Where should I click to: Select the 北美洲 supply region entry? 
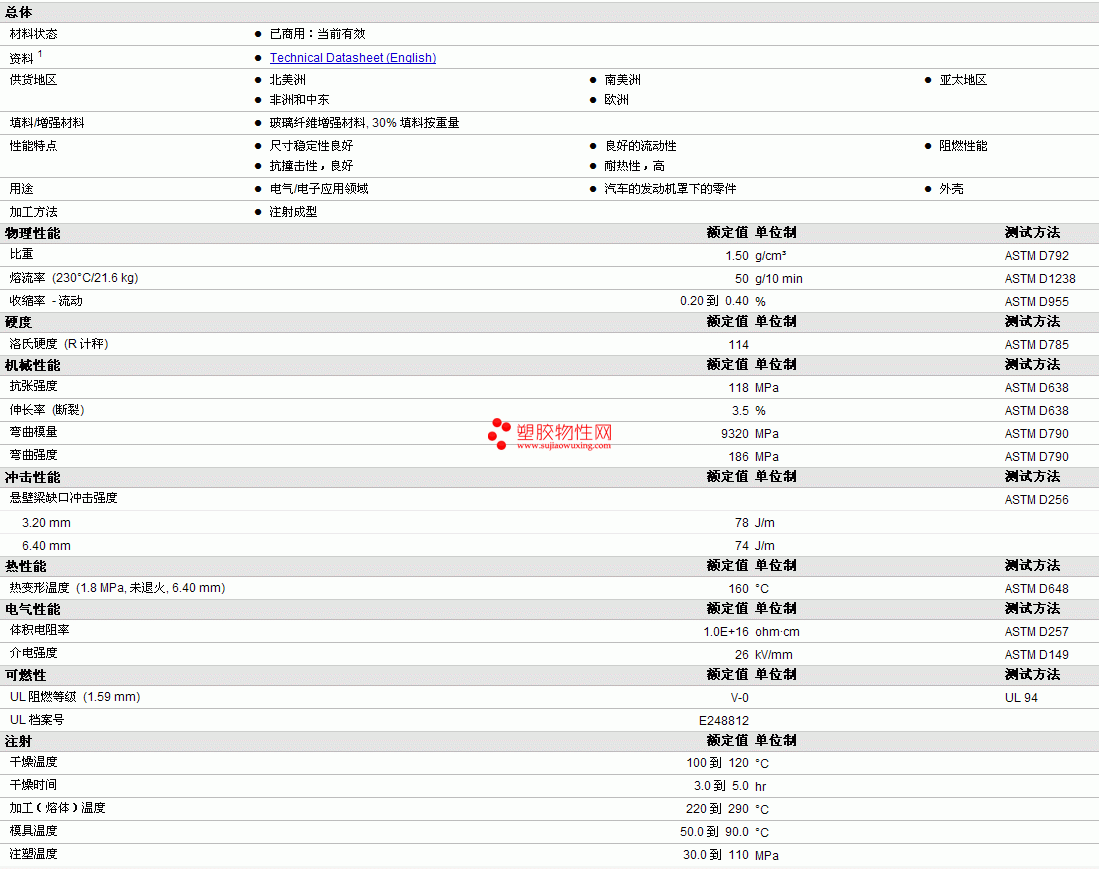[x=287, y=80]
